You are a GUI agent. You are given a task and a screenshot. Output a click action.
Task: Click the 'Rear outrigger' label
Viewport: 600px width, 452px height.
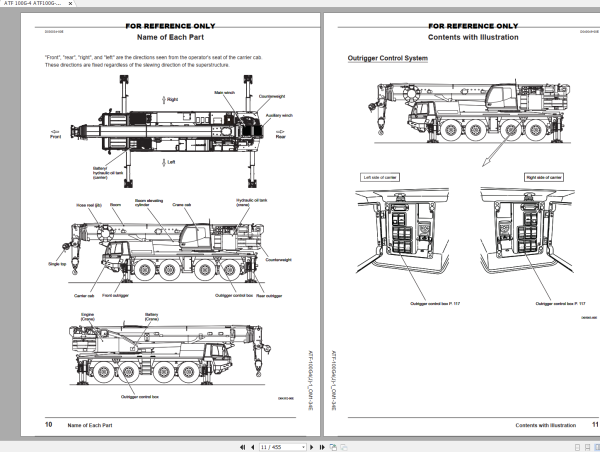[269, 295]
